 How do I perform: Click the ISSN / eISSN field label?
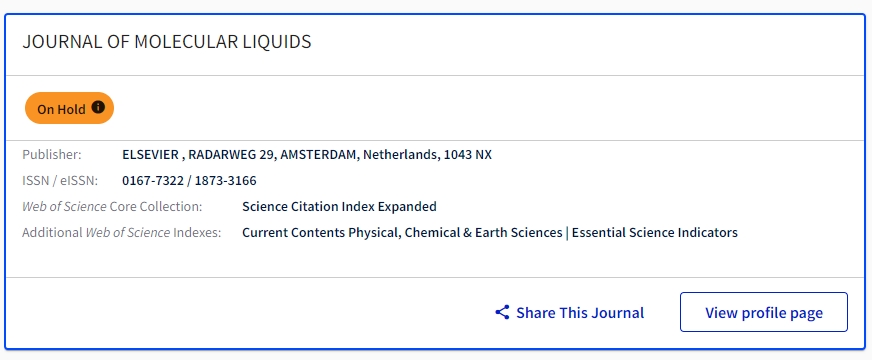tap(60, 181)
